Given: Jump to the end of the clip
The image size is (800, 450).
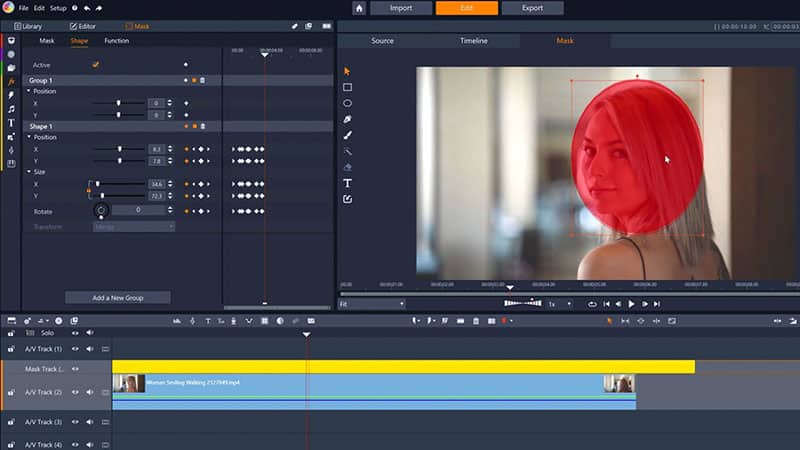Looking at the screenshot, I should [657, 304].
